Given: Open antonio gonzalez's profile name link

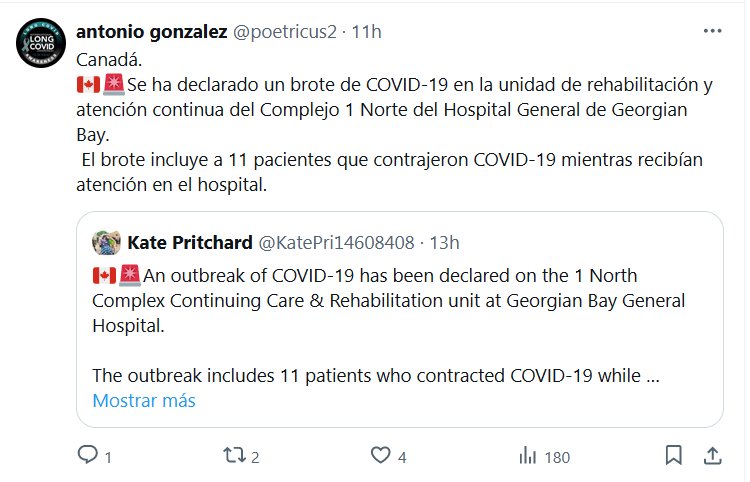Looking at the screenshot, I should click(152, 32).
